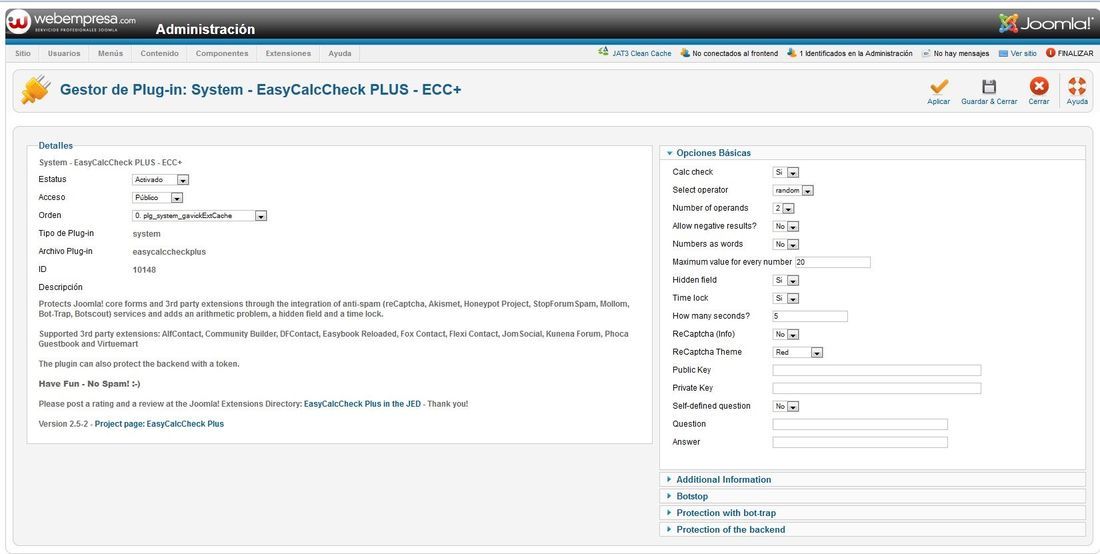Click the webempresa.com logo
The height and width of the screenshot is (554, 1100).
72,22
